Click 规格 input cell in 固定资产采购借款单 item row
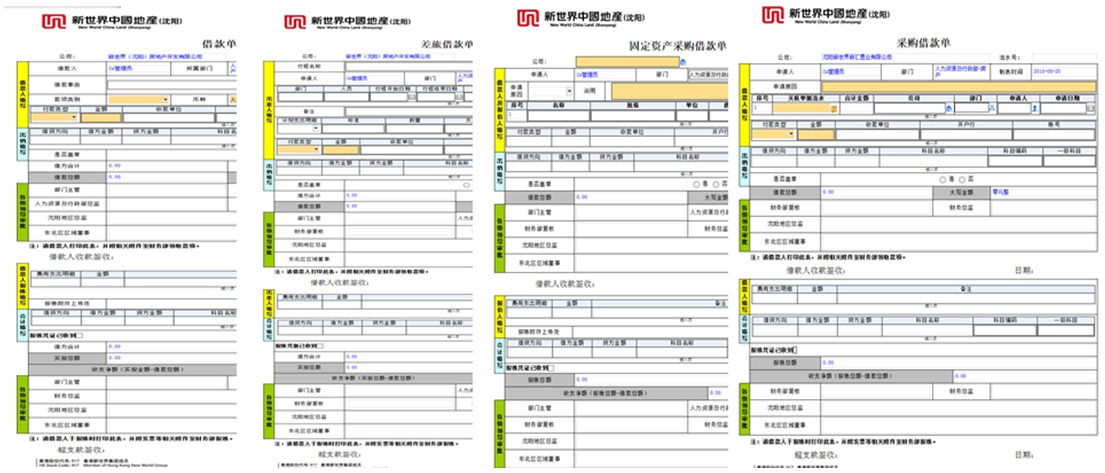1105x473 pixels. [x=633, y=116]
